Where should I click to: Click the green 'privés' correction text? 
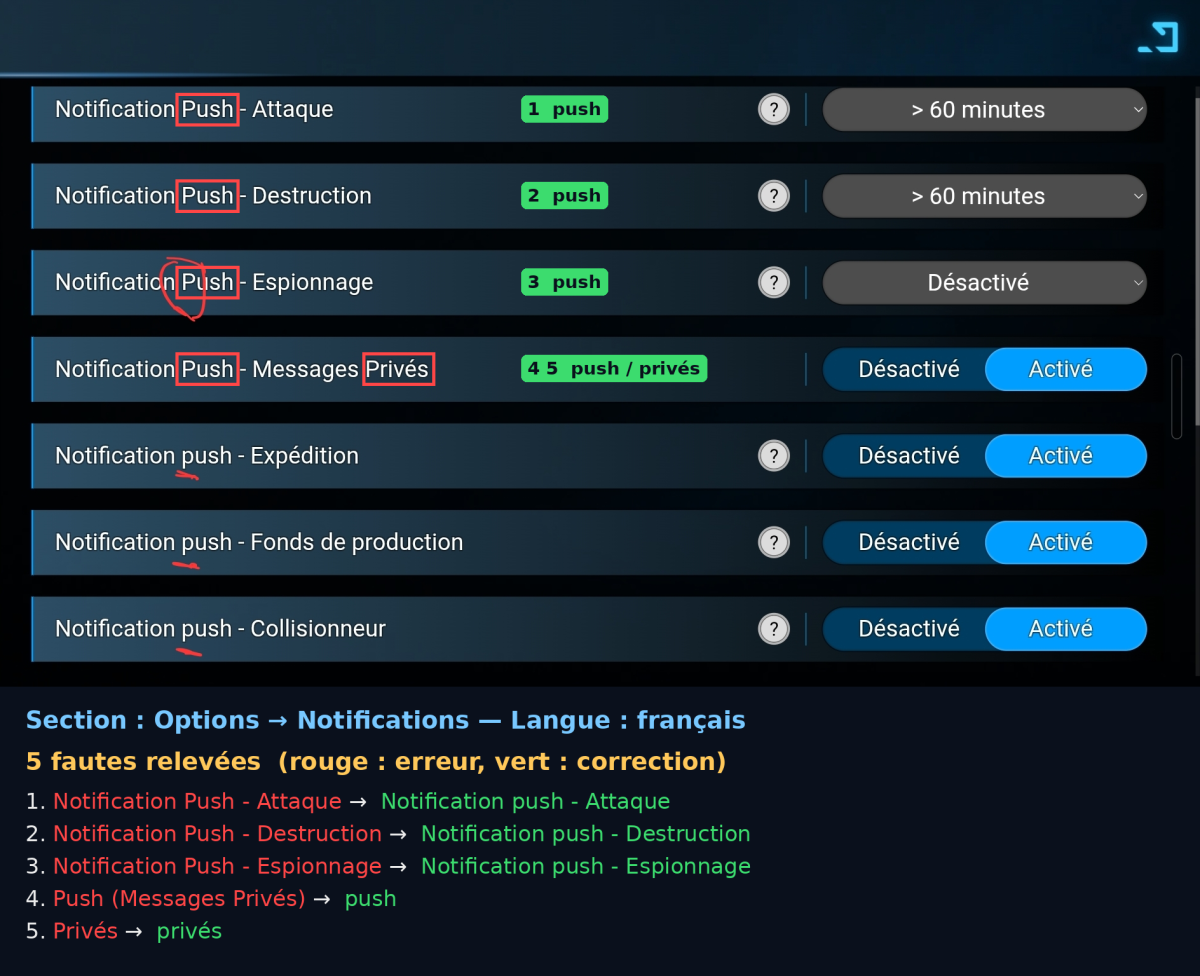189,931
